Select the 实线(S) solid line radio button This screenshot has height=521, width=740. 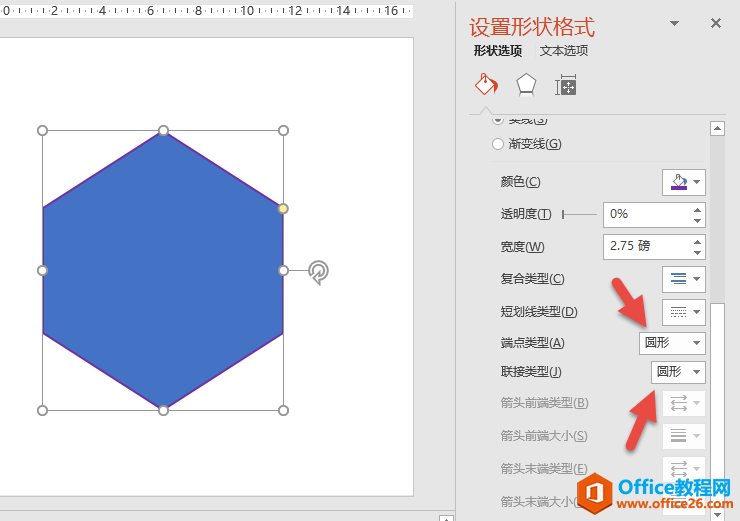coord(498,119)
